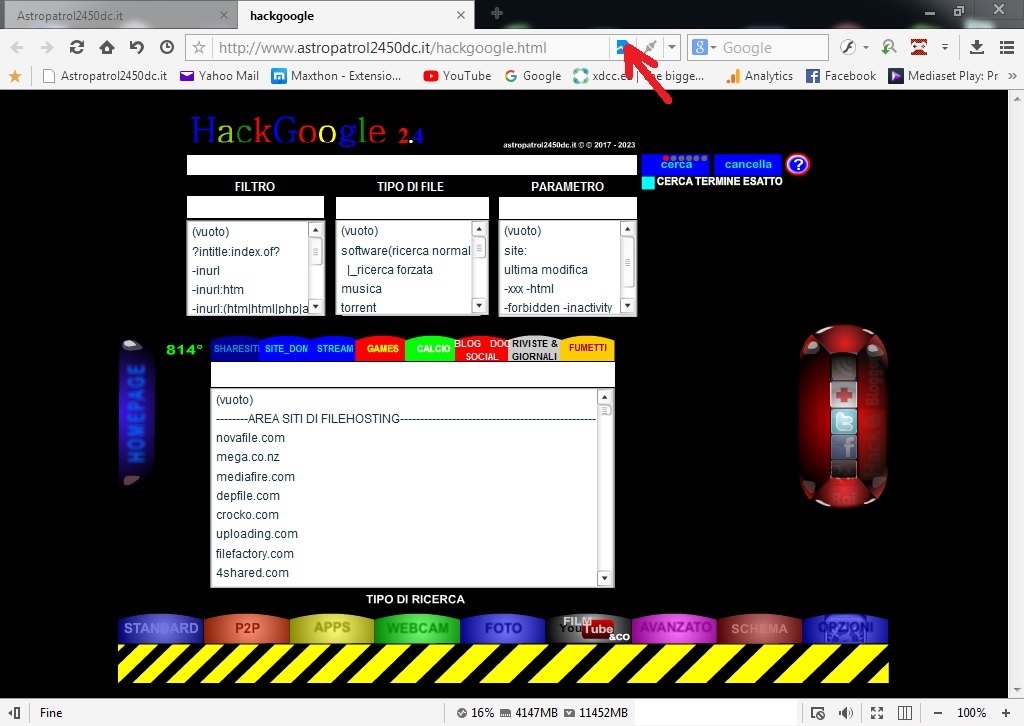Image resolution: width=1024 pixels, height=726 pixels.
Task: Show more bookmarks with the chevron
Action: 1013,76
